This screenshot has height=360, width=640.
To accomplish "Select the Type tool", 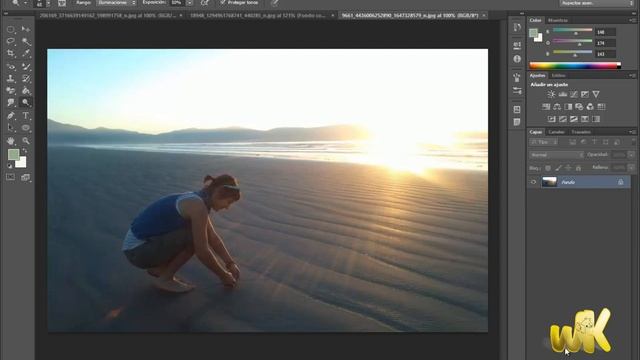I will [x=26, y=116].
